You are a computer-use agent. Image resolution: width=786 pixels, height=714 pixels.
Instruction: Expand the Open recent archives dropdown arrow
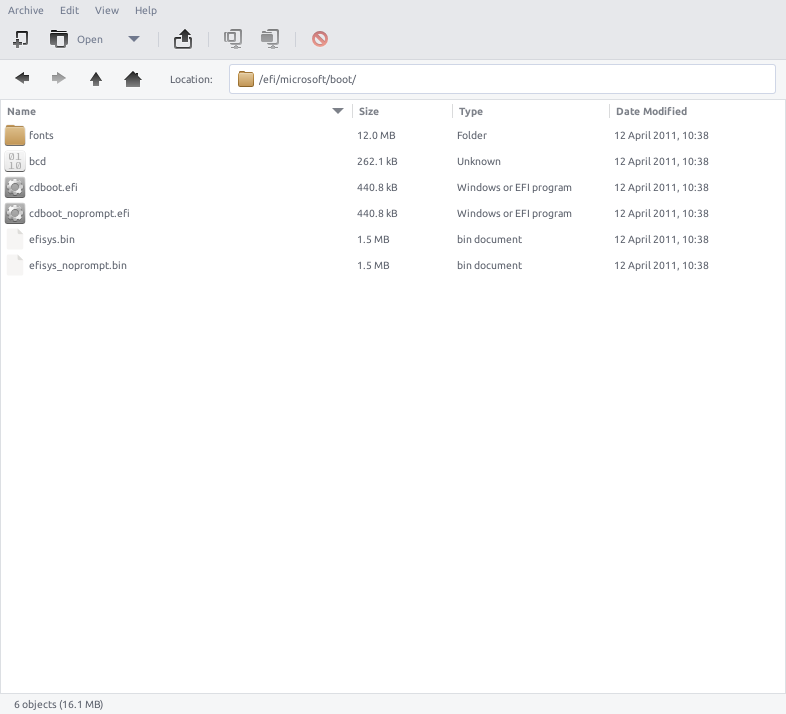pos(134,39)
